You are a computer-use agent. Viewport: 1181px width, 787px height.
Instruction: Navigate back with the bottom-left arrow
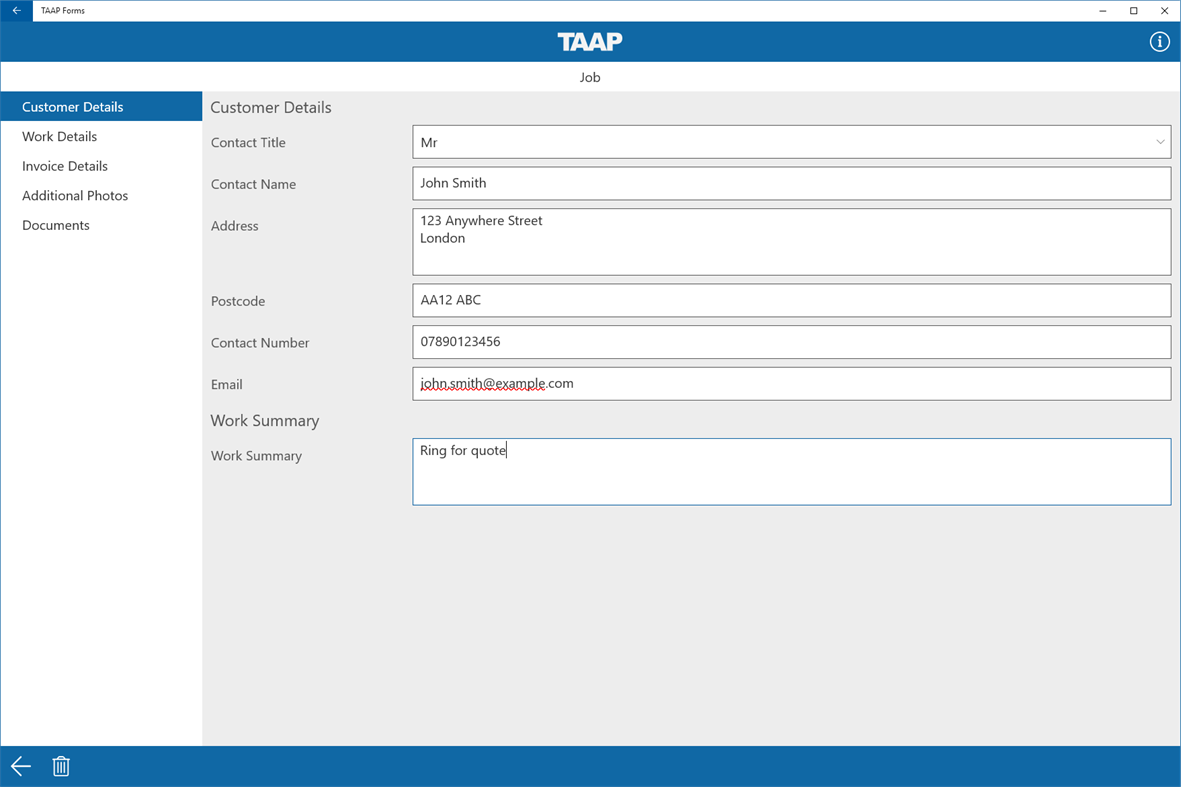[20, 766]
